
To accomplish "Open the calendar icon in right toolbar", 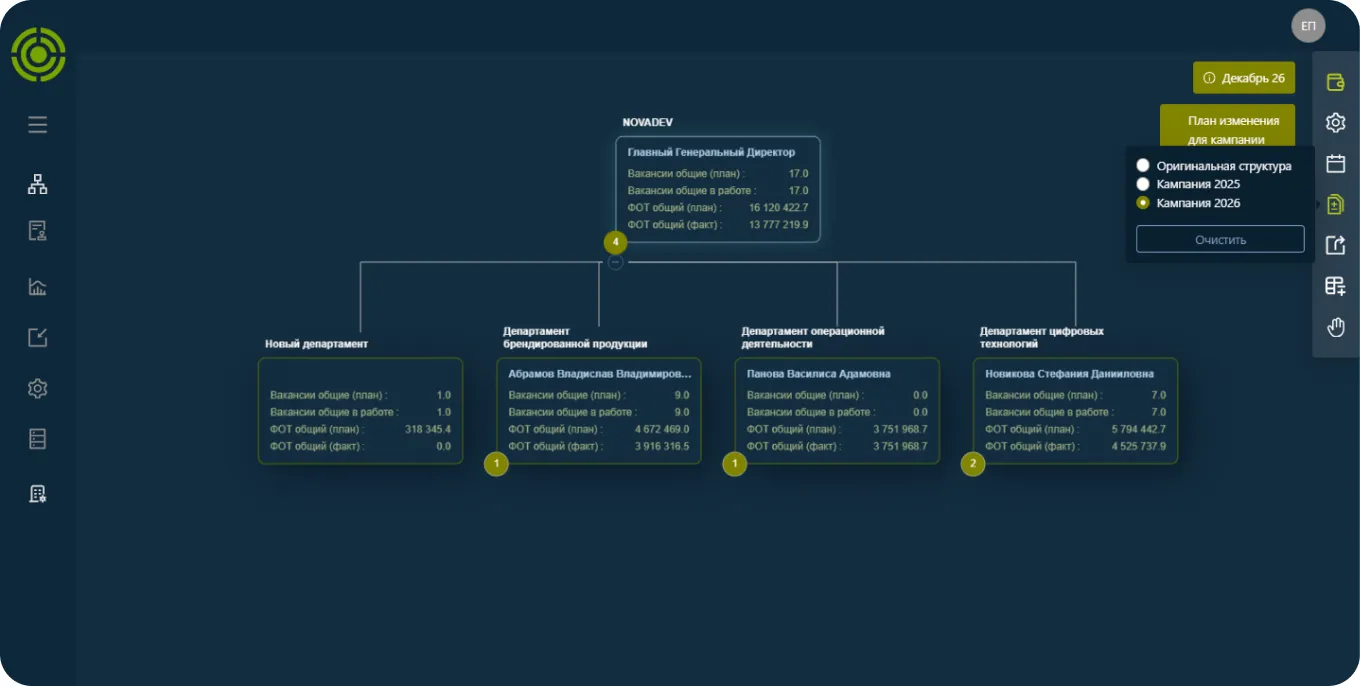I will [1335, 164].
